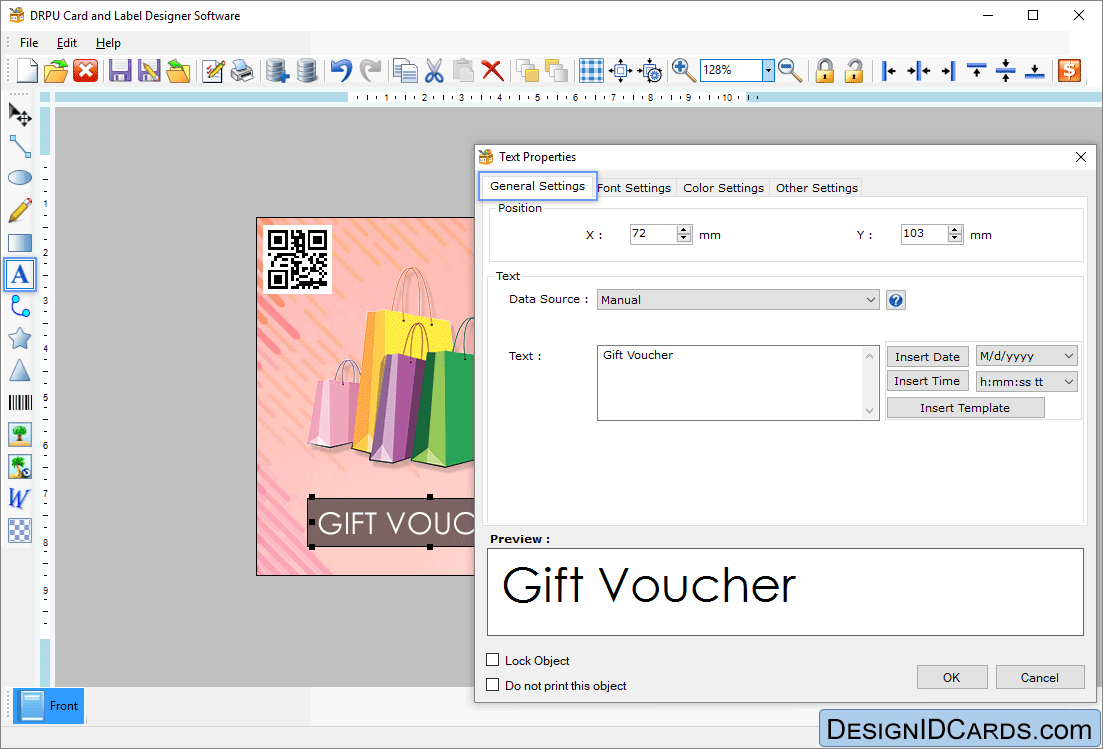The image size is (1103, 749).
Task: Select the Rectangle drawing tool
Action: click(x=20, y=243)
